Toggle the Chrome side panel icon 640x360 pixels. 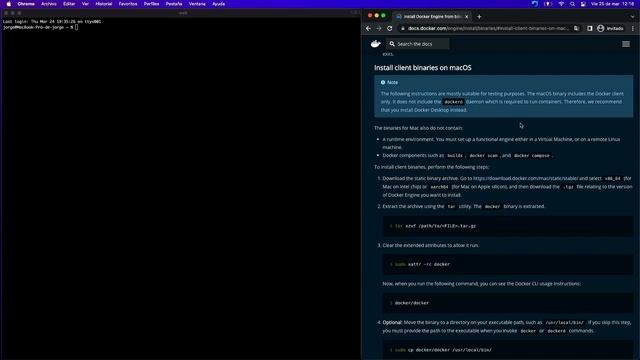590,28
